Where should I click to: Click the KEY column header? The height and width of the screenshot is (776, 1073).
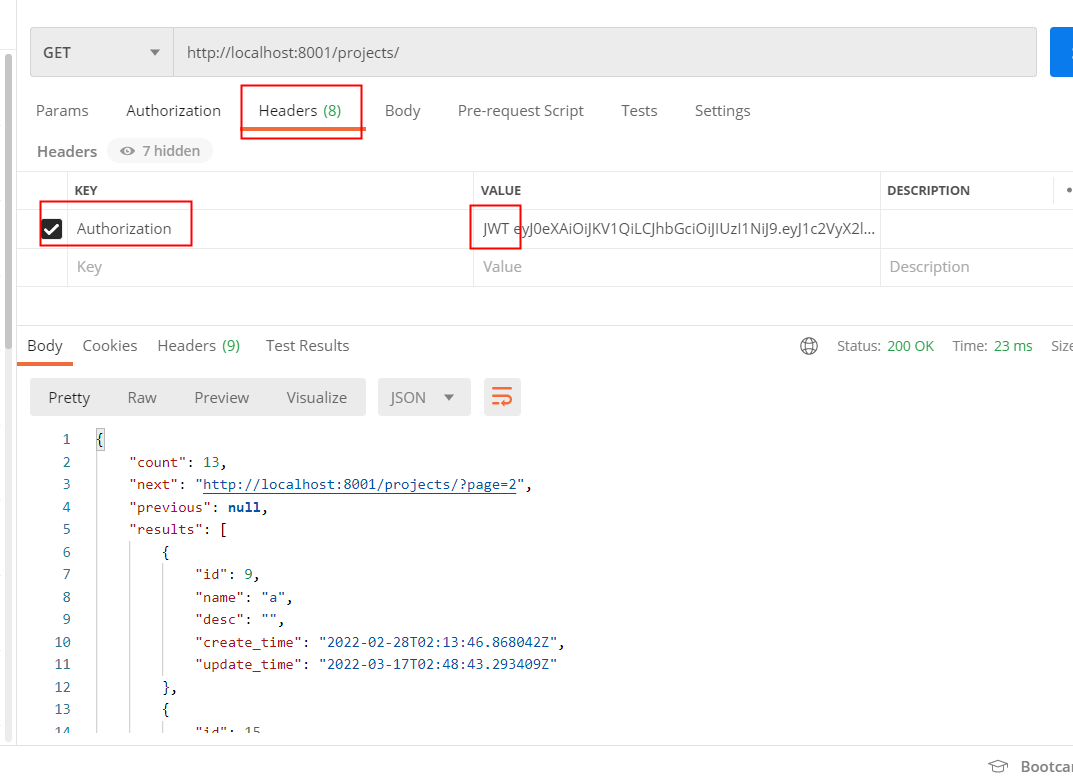pos(86,191)
